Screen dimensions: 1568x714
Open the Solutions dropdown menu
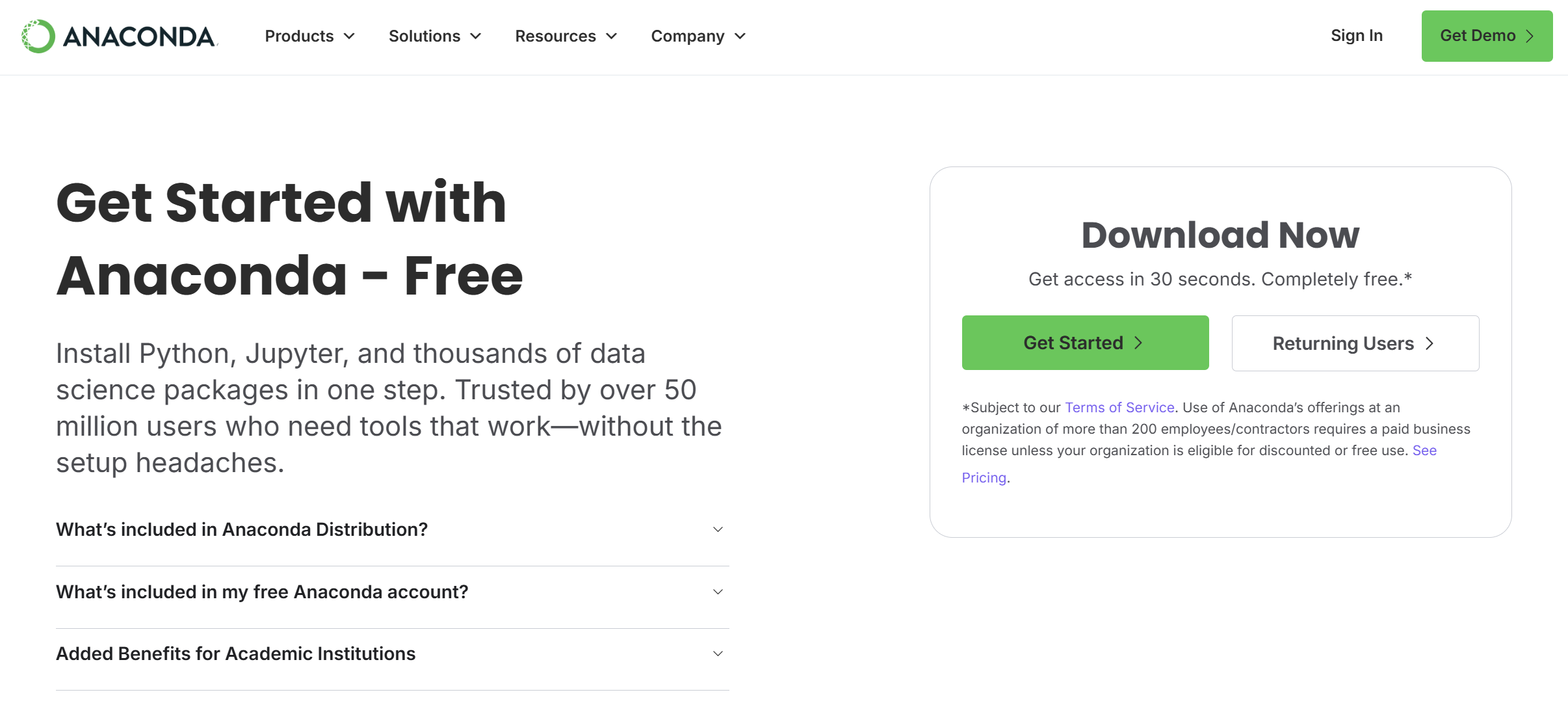[425, 36]
